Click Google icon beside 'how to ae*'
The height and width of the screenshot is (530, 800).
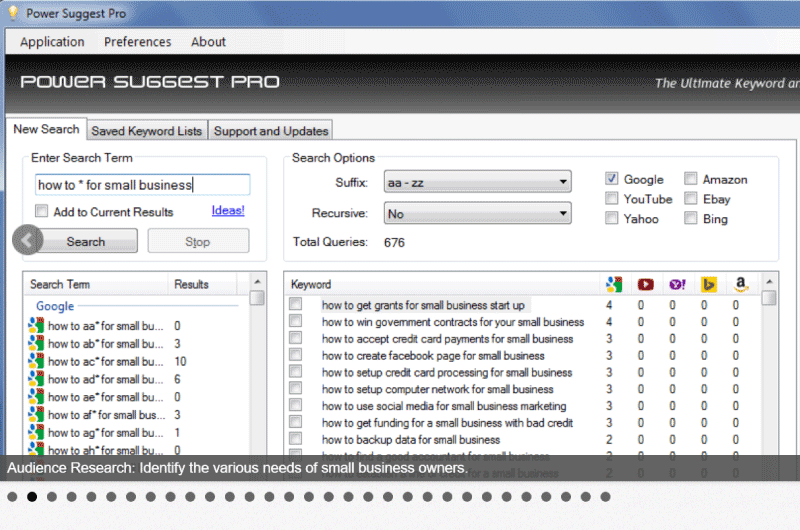(x=36, y=397)
